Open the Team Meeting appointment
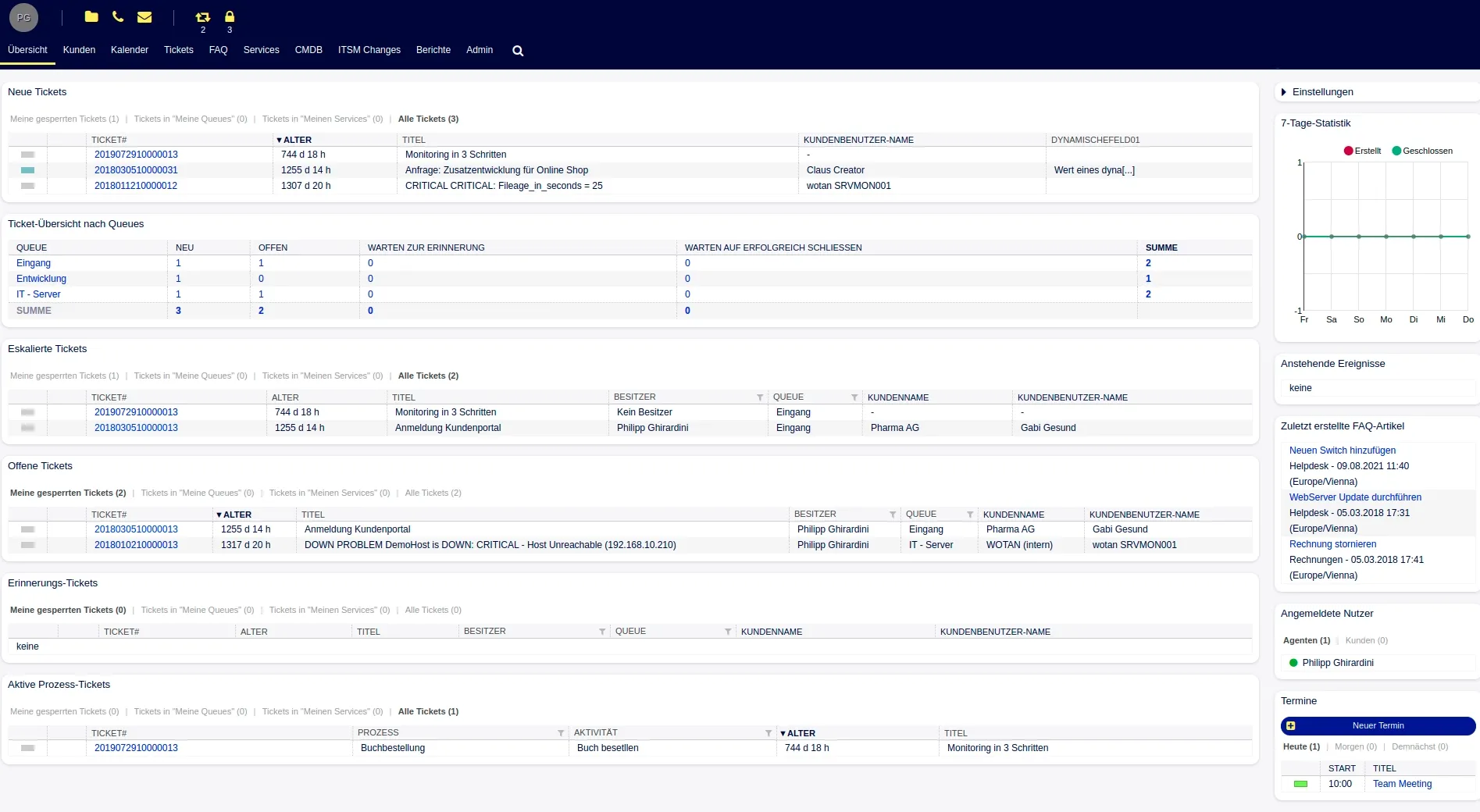Screen dimensions: 1480x812 1402,784
